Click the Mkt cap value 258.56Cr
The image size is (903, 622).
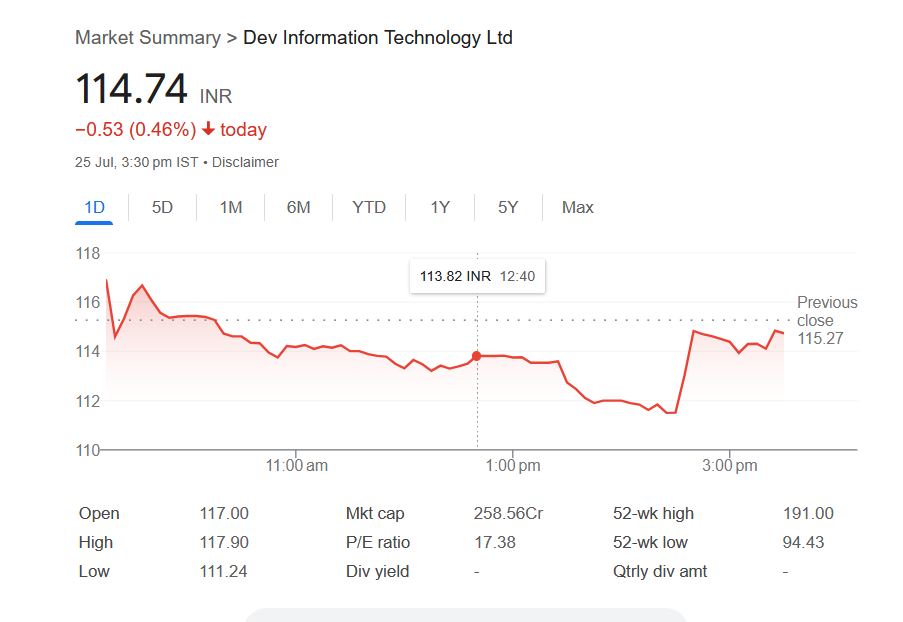pos(507,513)
